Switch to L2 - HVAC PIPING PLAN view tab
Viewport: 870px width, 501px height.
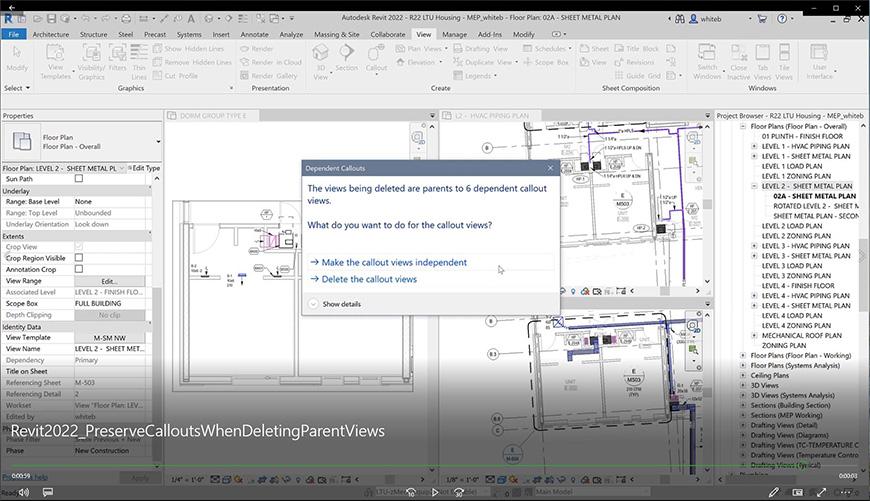coord(492,115)
